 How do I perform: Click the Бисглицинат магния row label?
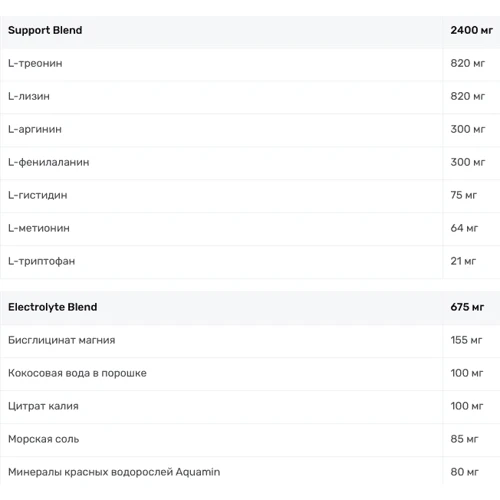[61, 340]
